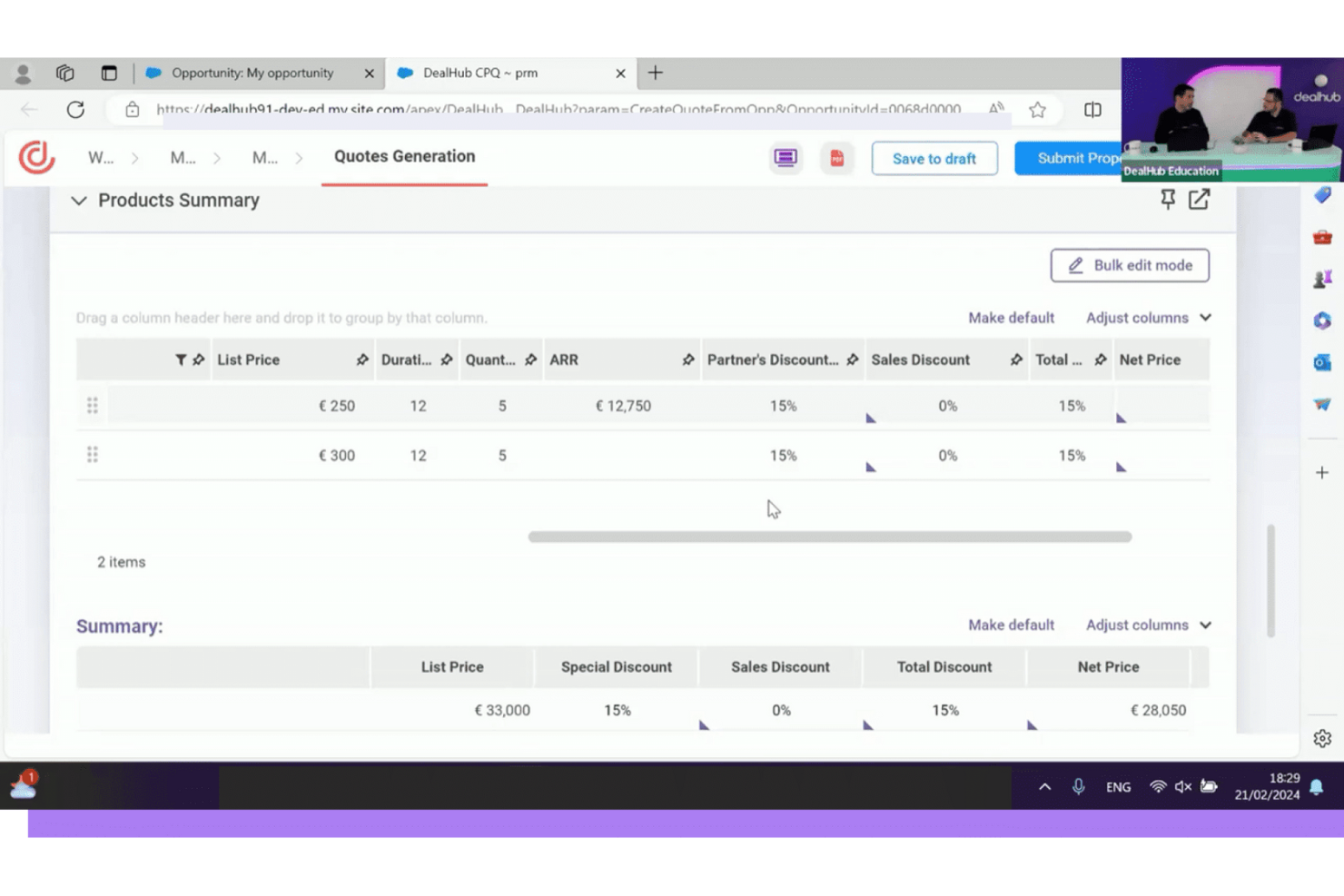
Task: Close the Opportunity: My opportunity tab
Action: point(369,74)
